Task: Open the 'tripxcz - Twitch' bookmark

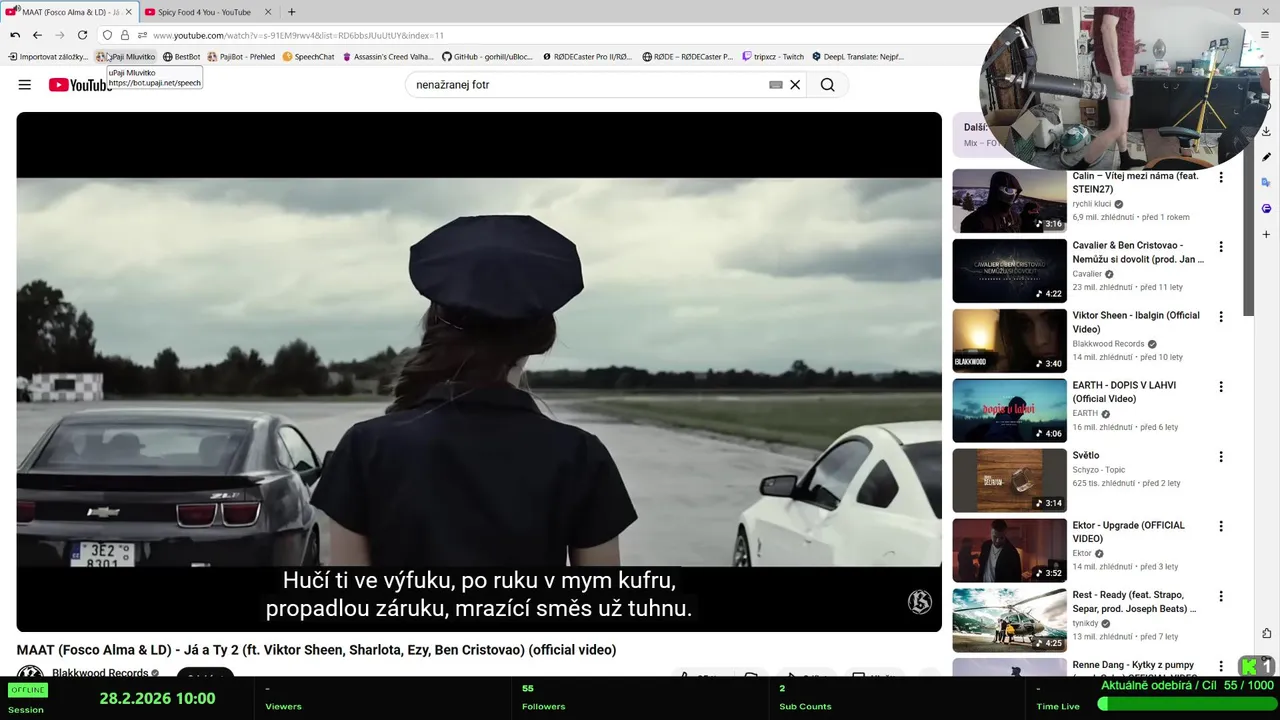Action: coord(773,57)
